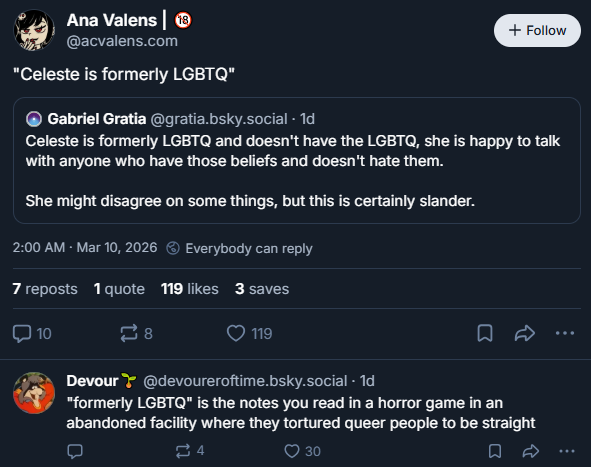Bookmark the main post

pyautogui.click(x=485, y=333)
